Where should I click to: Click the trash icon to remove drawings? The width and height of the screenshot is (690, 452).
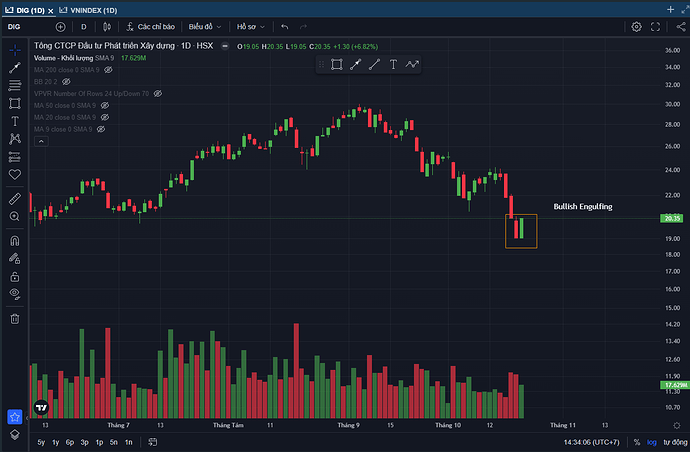pyautogui.click(x=15, y=318)
